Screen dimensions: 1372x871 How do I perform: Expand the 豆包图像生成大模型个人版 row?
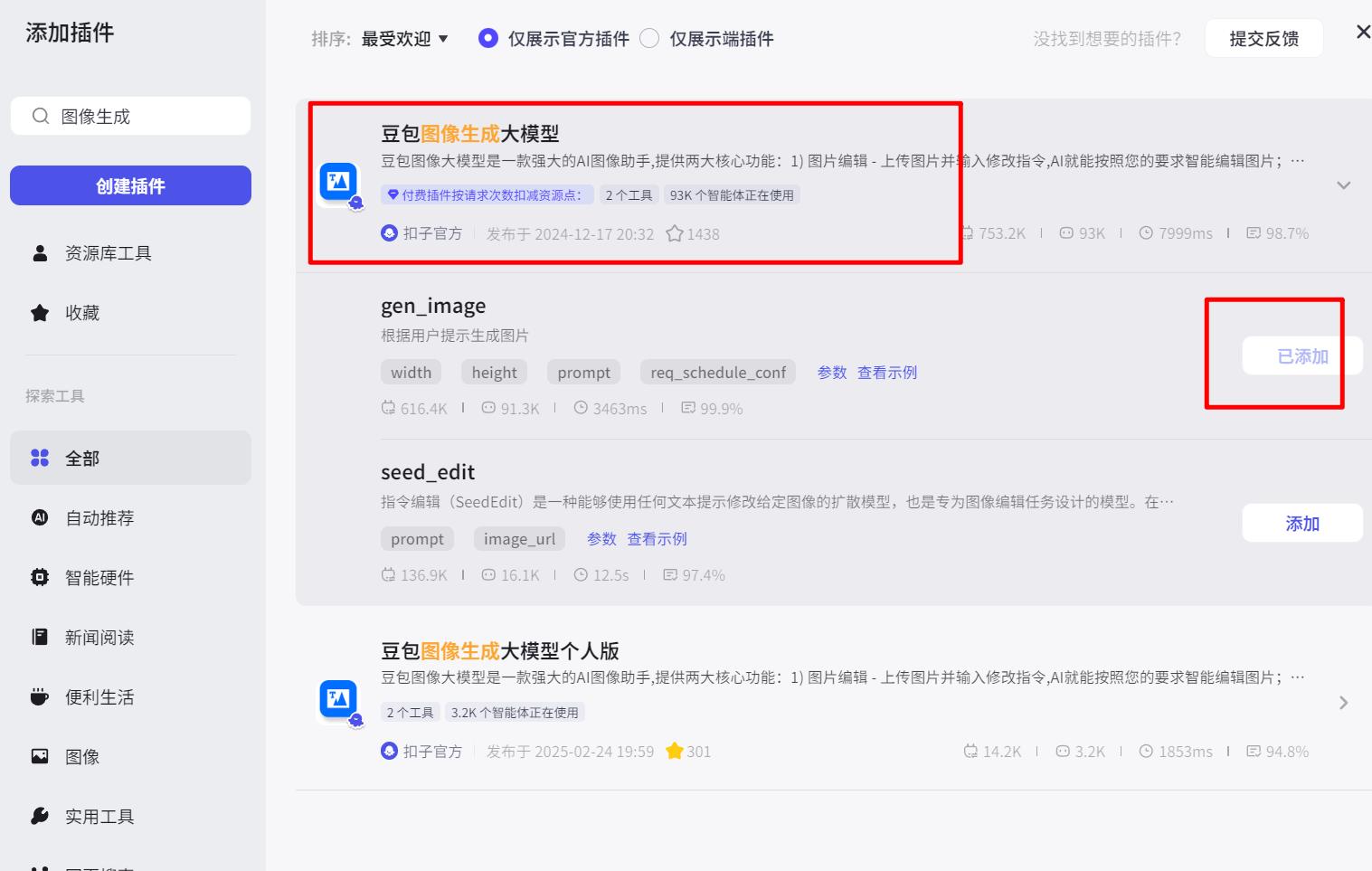point(1344,702)
